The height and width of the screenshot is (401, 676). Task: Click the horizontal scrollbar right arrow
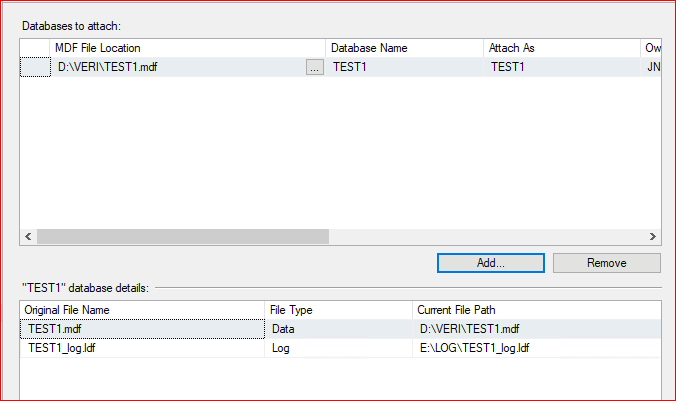pos(652,236)
